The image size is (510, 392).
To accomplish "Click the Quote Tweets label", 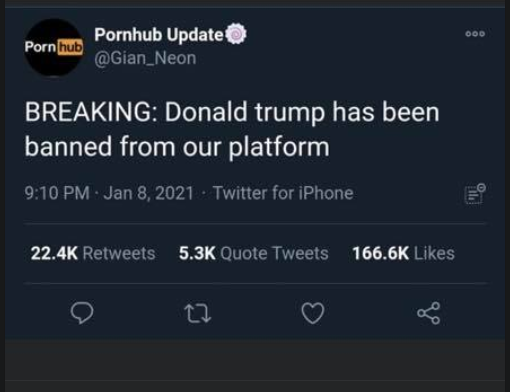I will pos(274,253).
